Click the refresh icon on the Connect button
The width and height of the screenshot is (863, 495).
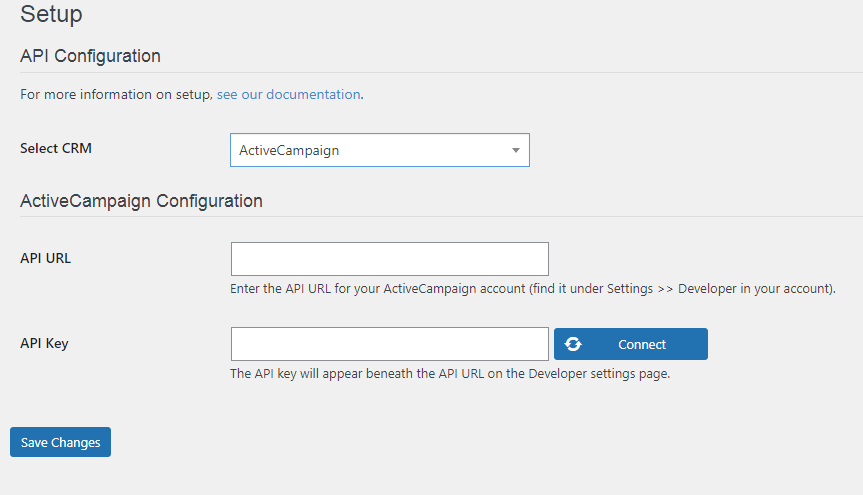click(x=573, y=344)
